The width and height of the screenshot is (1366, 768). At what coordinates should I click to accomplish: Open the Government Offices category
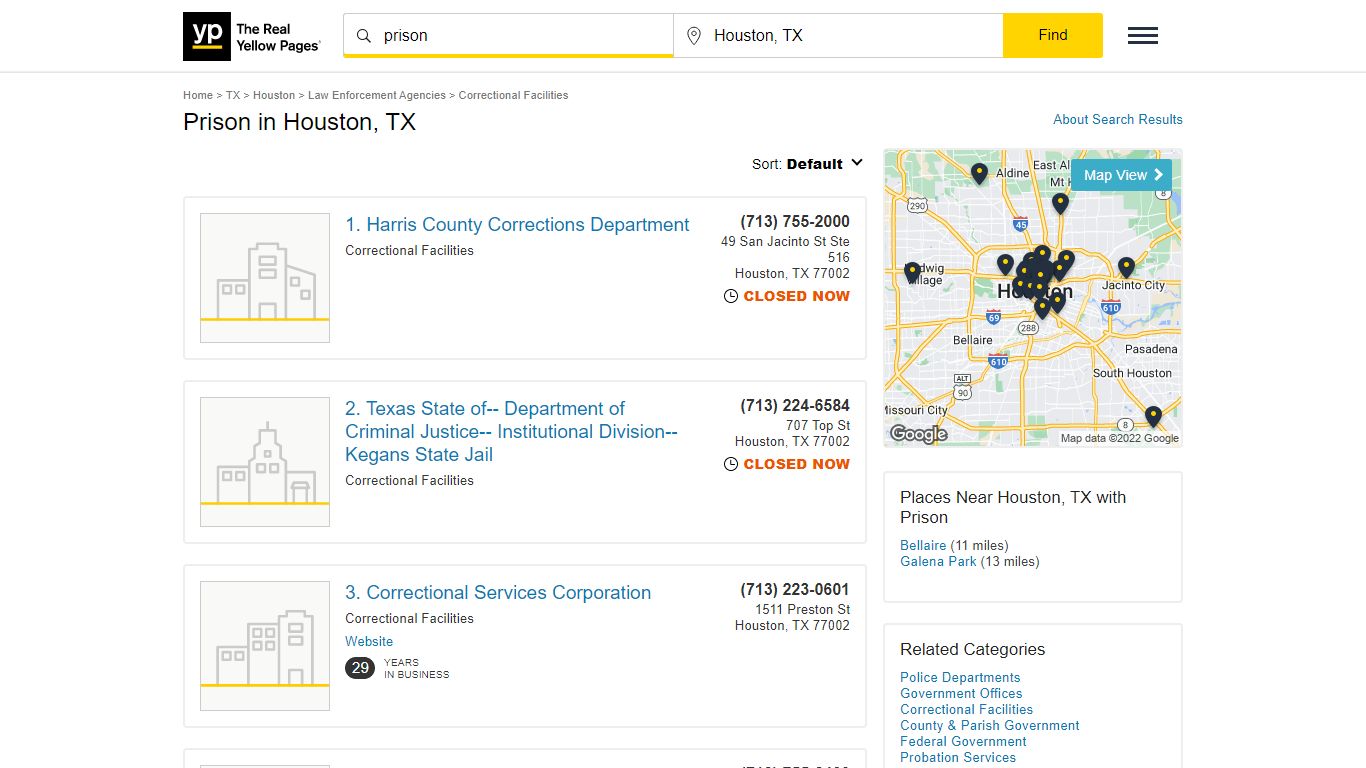[x=961, y=694]
